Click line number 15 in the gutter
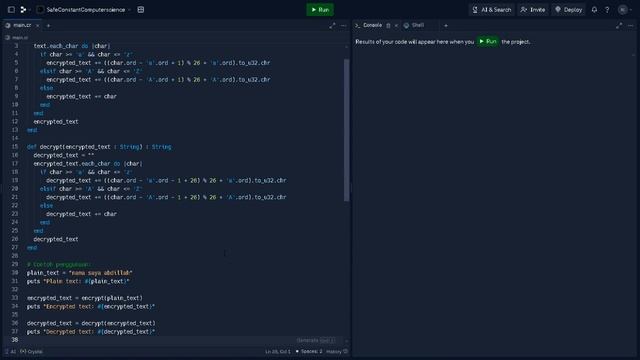Screen dimensions: 640x360 [15, 147]
